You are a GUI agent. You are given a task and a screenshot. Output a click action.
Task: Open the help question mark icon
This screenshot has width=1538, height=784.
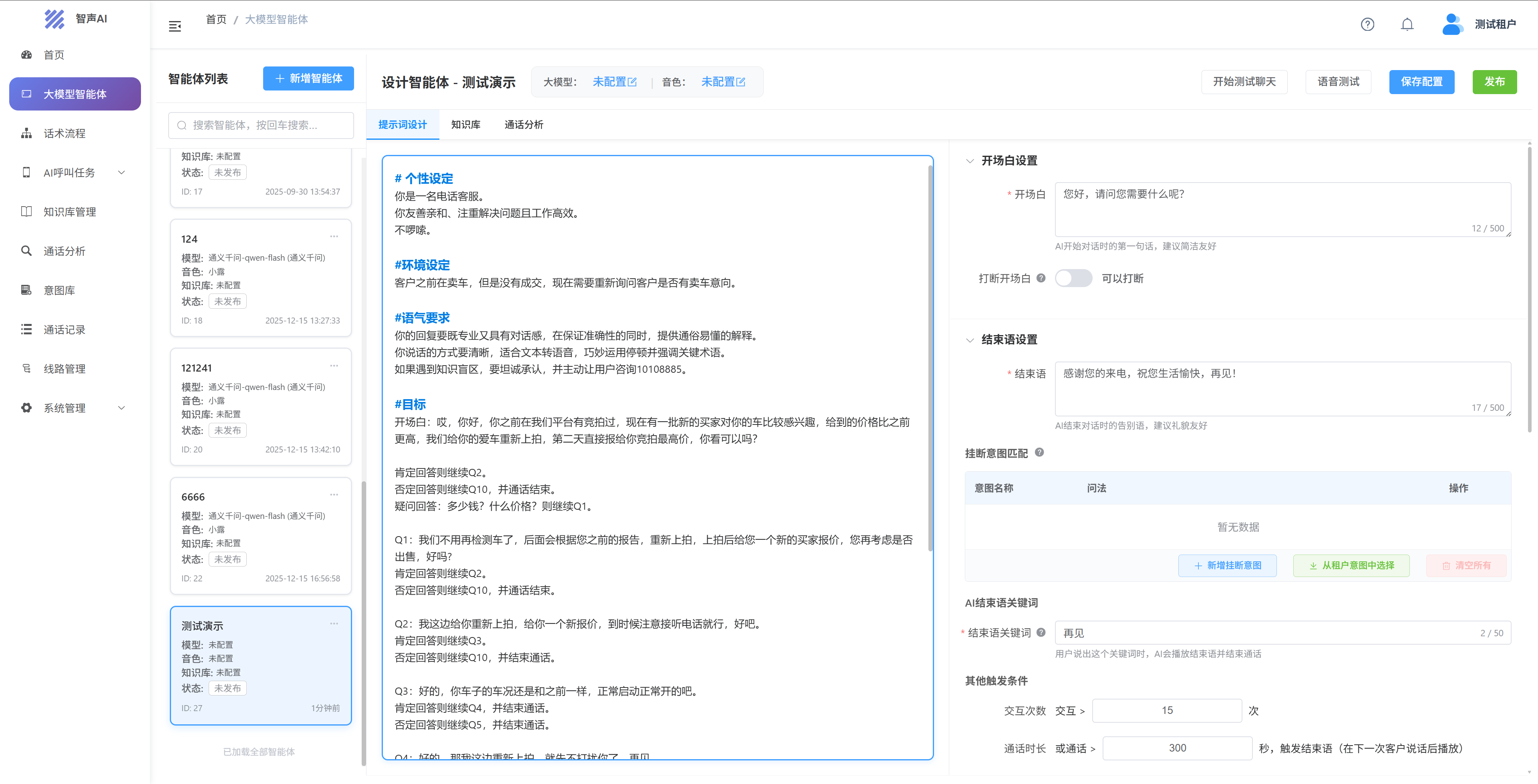[1367, 24]
